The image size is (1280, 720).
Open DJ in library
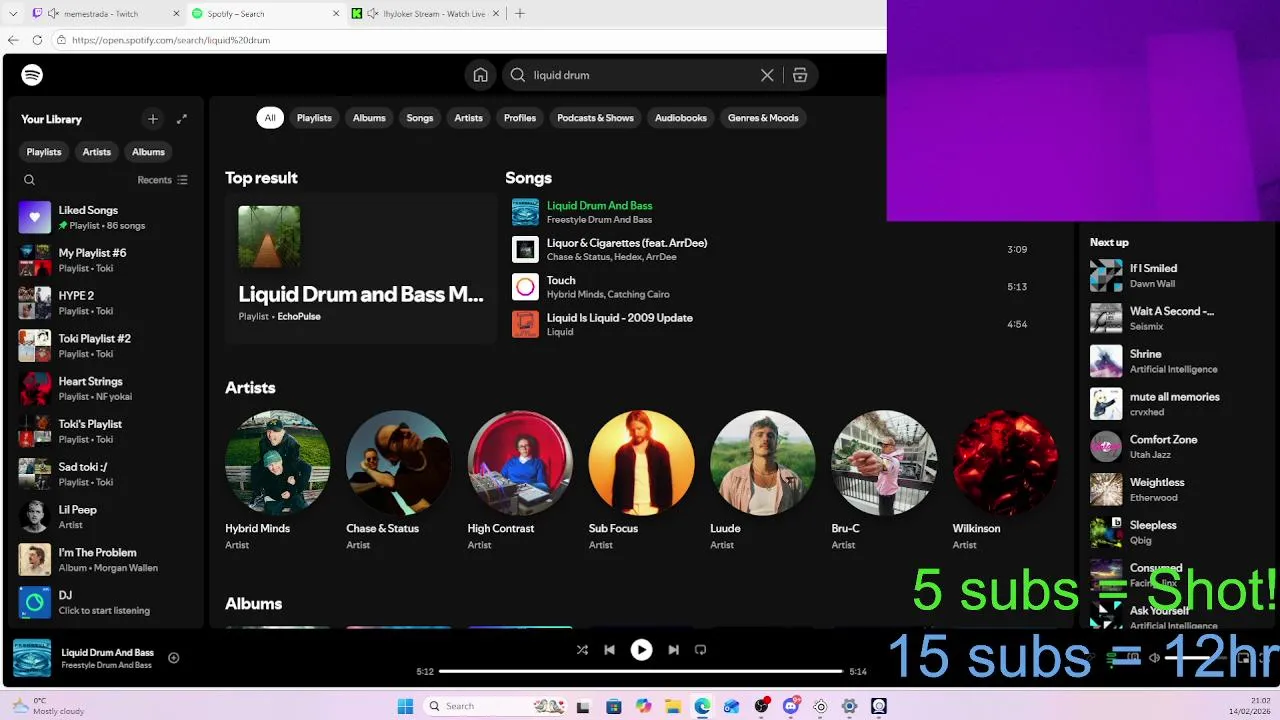point(108,602)
